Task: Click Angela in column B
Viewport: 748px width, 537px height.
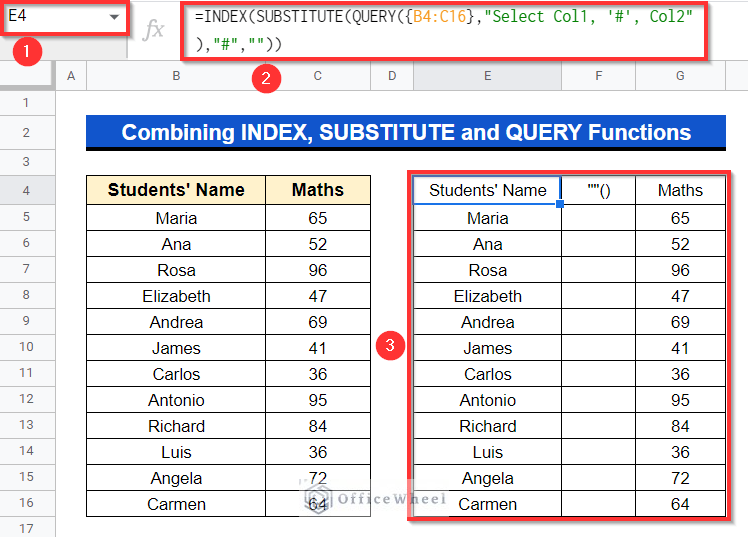Action: click(x=176, y=478)
